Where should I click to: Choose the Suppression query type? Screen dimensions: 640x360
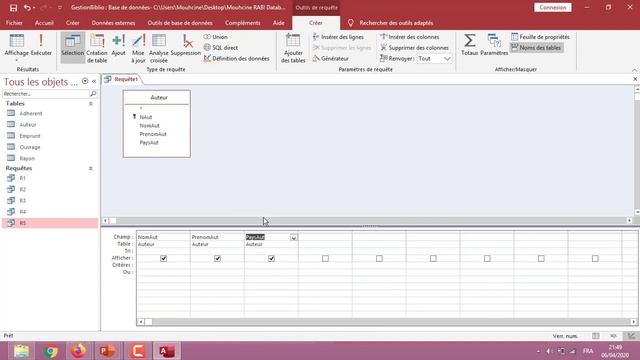pyautogui.click(x=186, y=45)
